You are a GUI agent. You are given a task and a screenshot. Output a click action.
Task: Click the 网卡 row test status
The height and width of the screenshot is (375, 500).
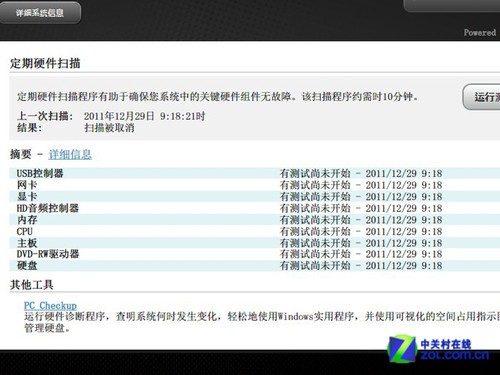pyautogui.click(x=361, y=185)
